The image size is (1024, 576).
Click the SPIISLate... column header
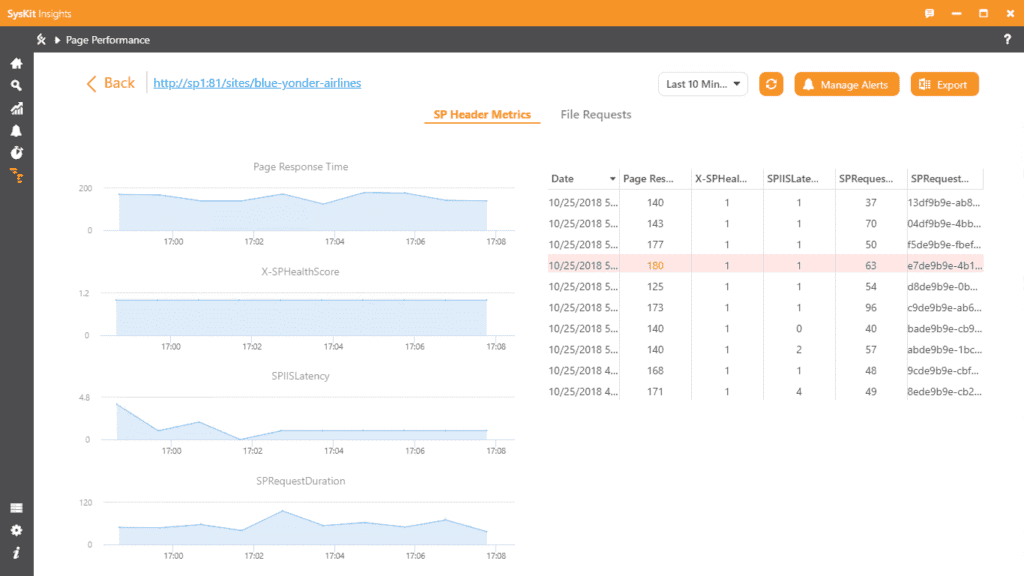pos(799,178)
